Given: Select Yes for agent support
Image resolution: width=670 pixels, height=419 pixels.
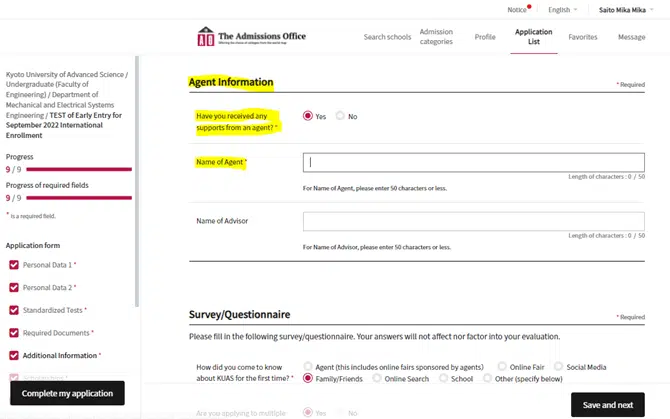Looking at the screenshot, I should 308,116.
